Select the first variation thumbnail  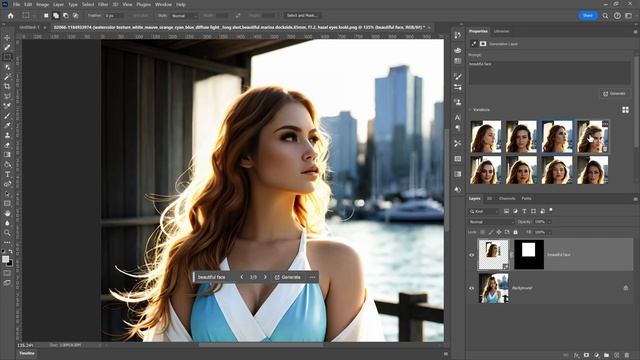(486, 137)
